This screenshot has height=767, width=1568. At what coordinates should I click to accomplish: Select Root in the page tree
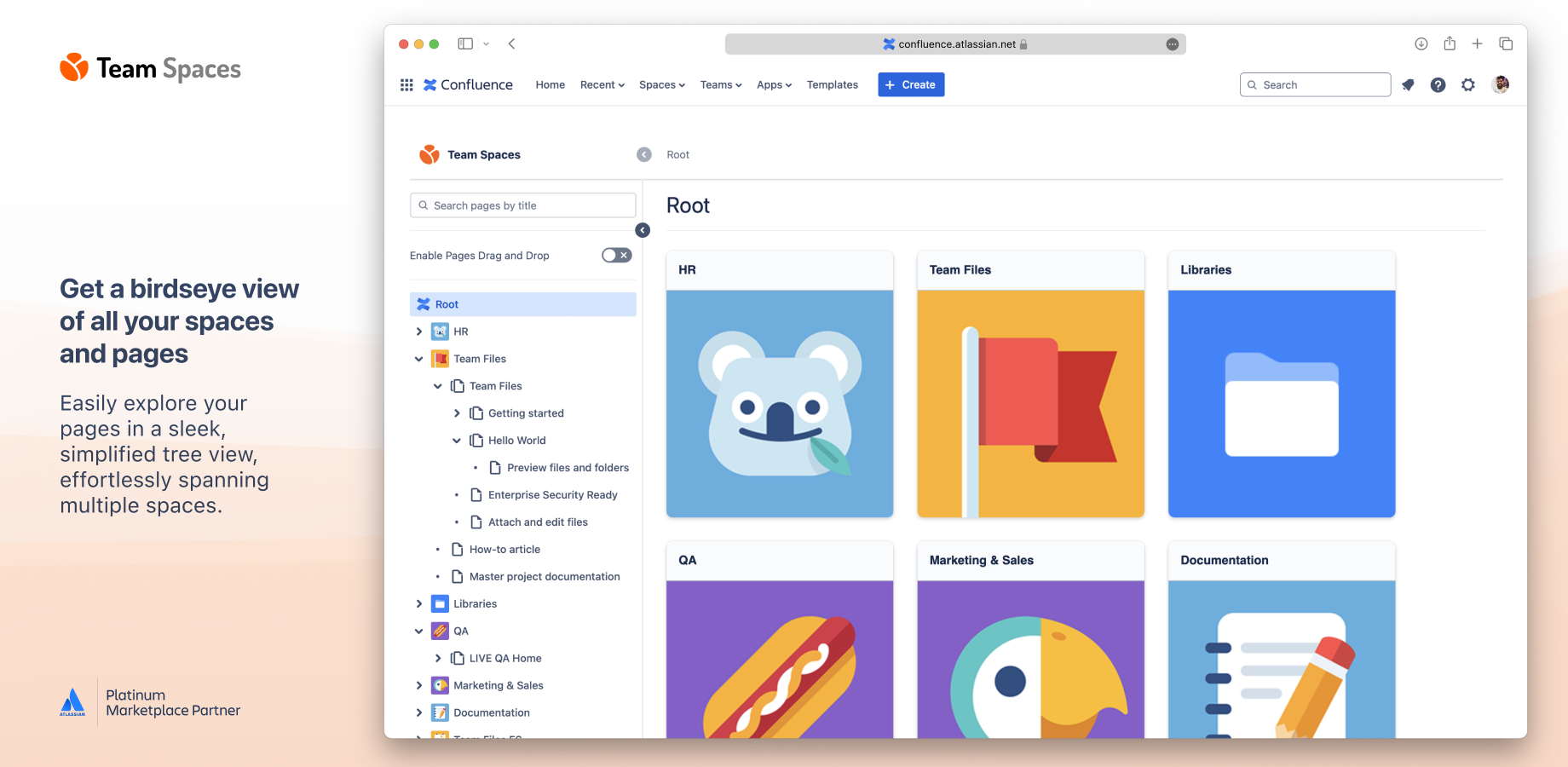(523, 304)
